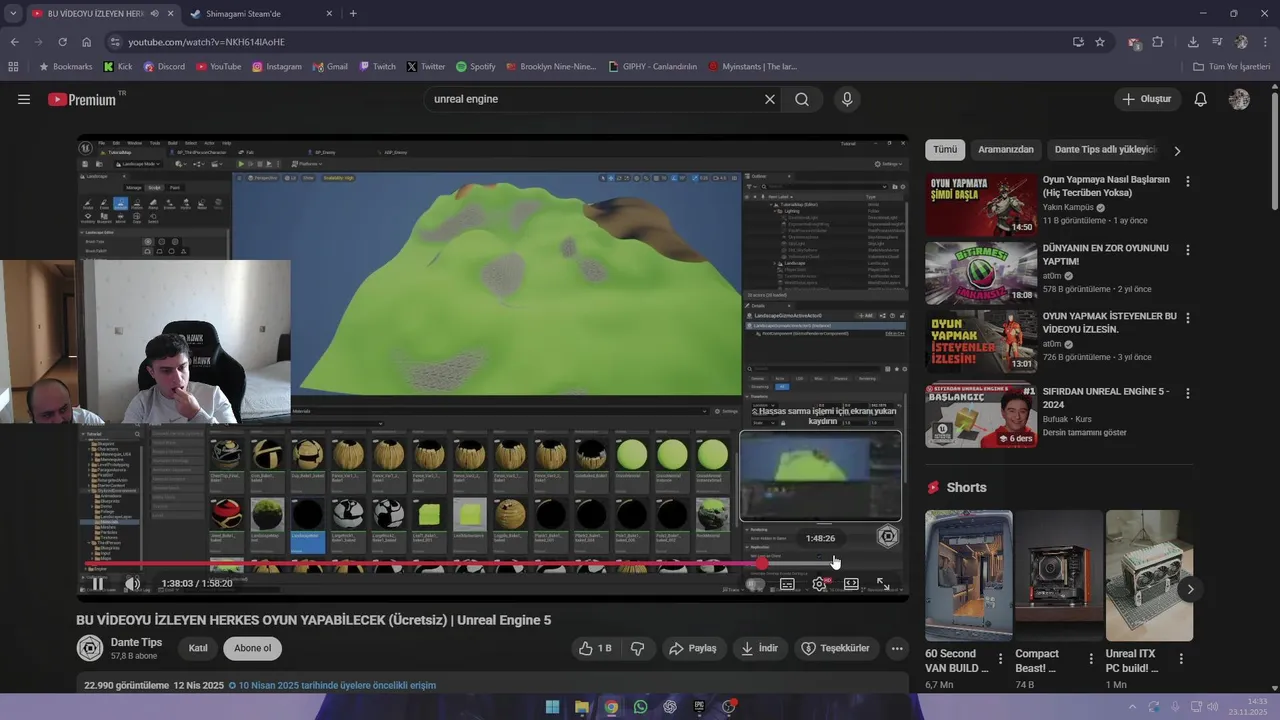The width and height of the screenshot is (1280, 720).
Task: Open more actions ellipsis under video
Action: click(x=897, y=648)
